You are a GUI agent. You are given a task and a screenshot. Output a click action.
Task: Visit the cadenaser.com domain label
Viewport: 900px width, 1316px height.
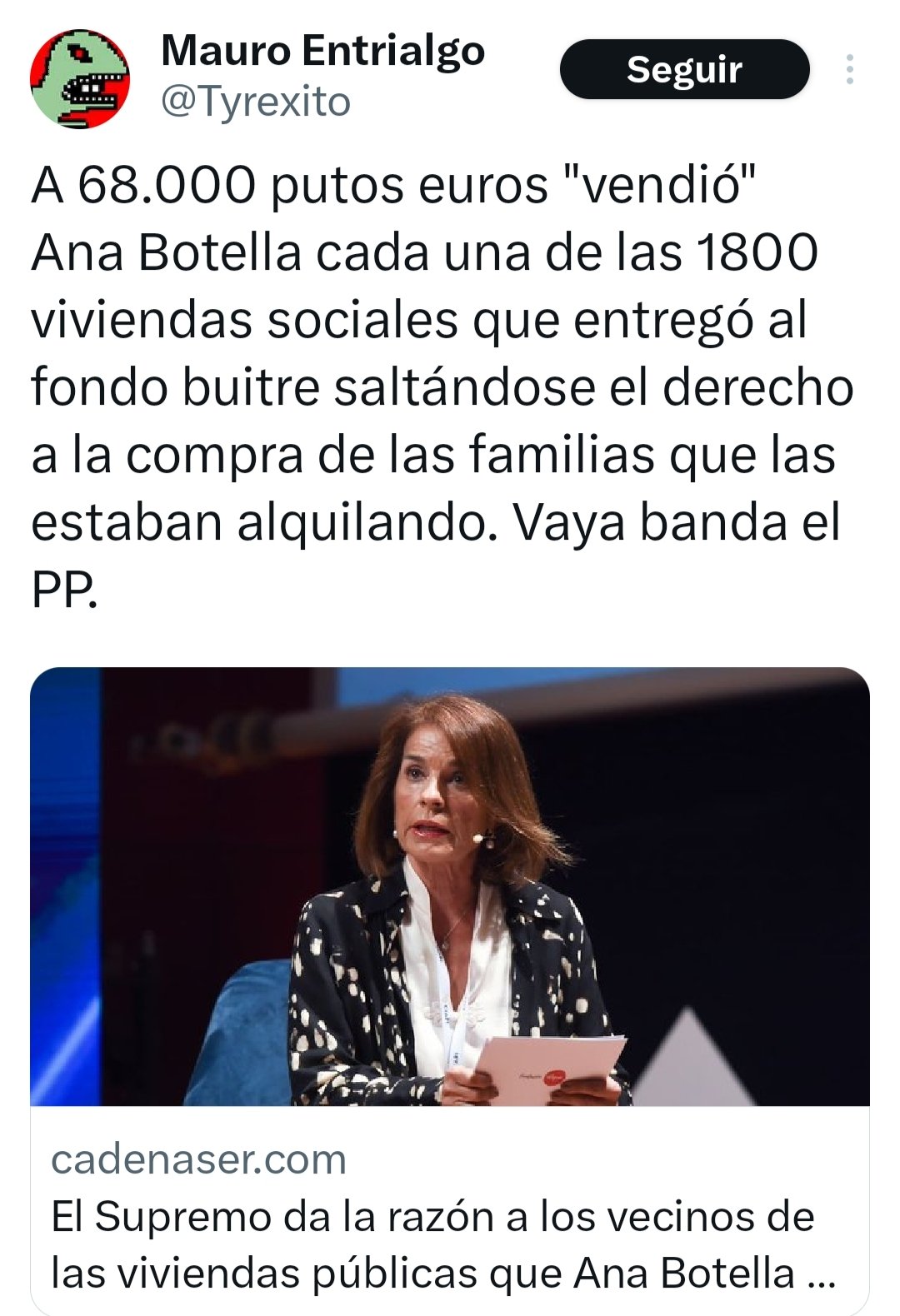tap(198, 1159)
